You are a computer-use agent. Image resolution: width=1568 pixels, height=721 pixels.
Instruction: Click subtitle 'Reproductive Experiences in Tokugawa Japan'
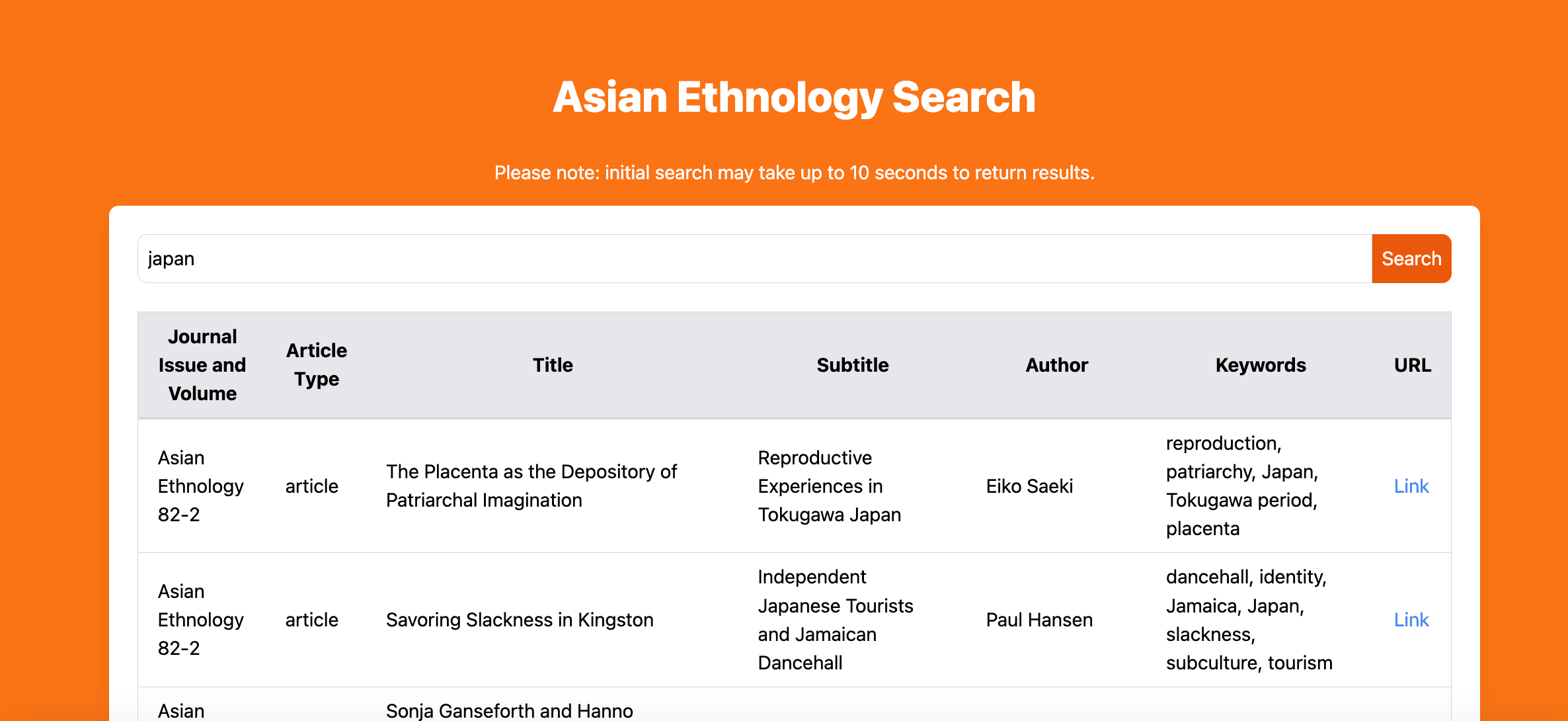[830, 486]
